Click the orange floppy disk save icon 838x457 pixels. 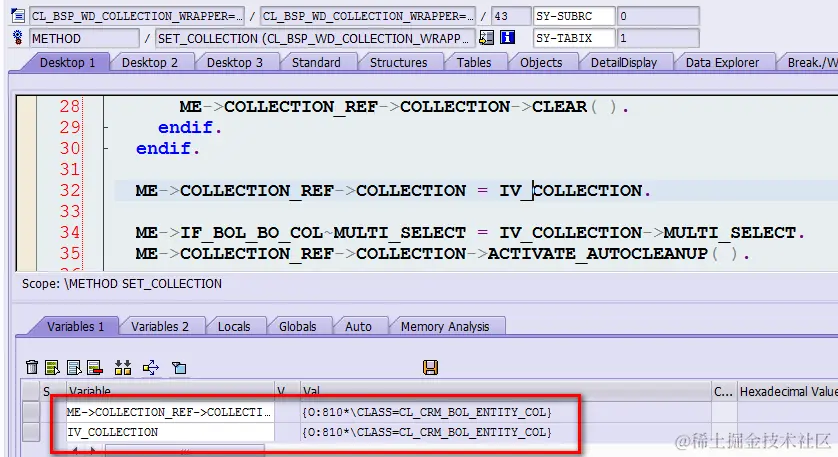coord(430,367)
